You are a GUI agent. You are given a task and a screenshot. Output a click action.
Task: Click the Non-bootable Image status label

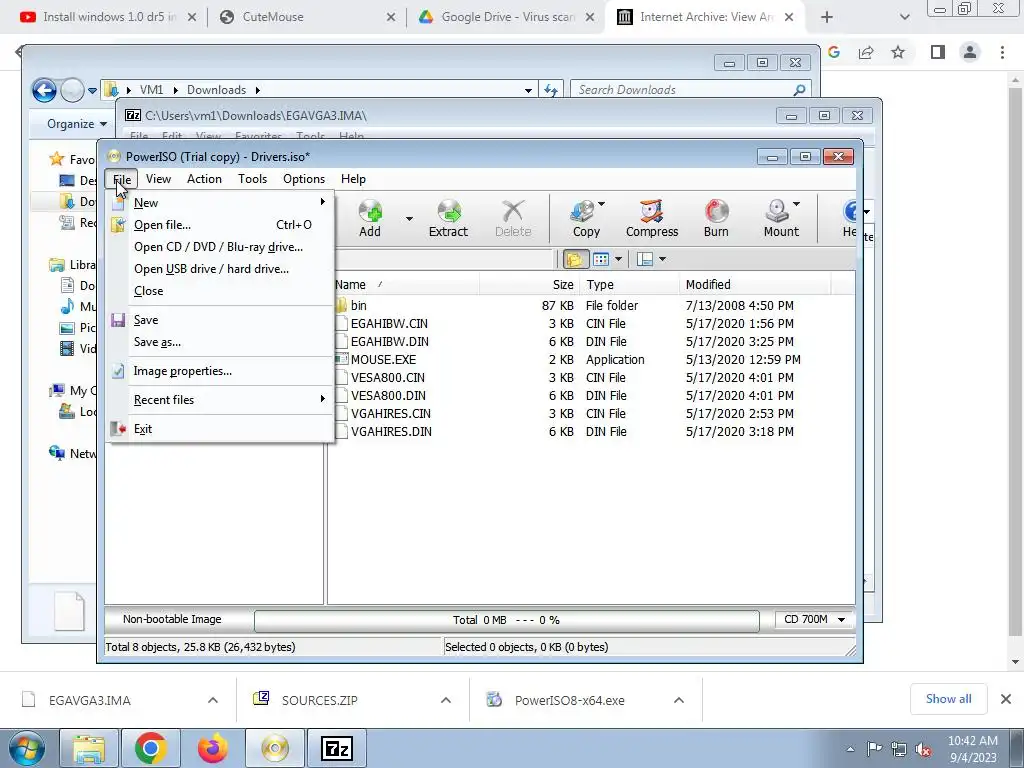[172, 619]
